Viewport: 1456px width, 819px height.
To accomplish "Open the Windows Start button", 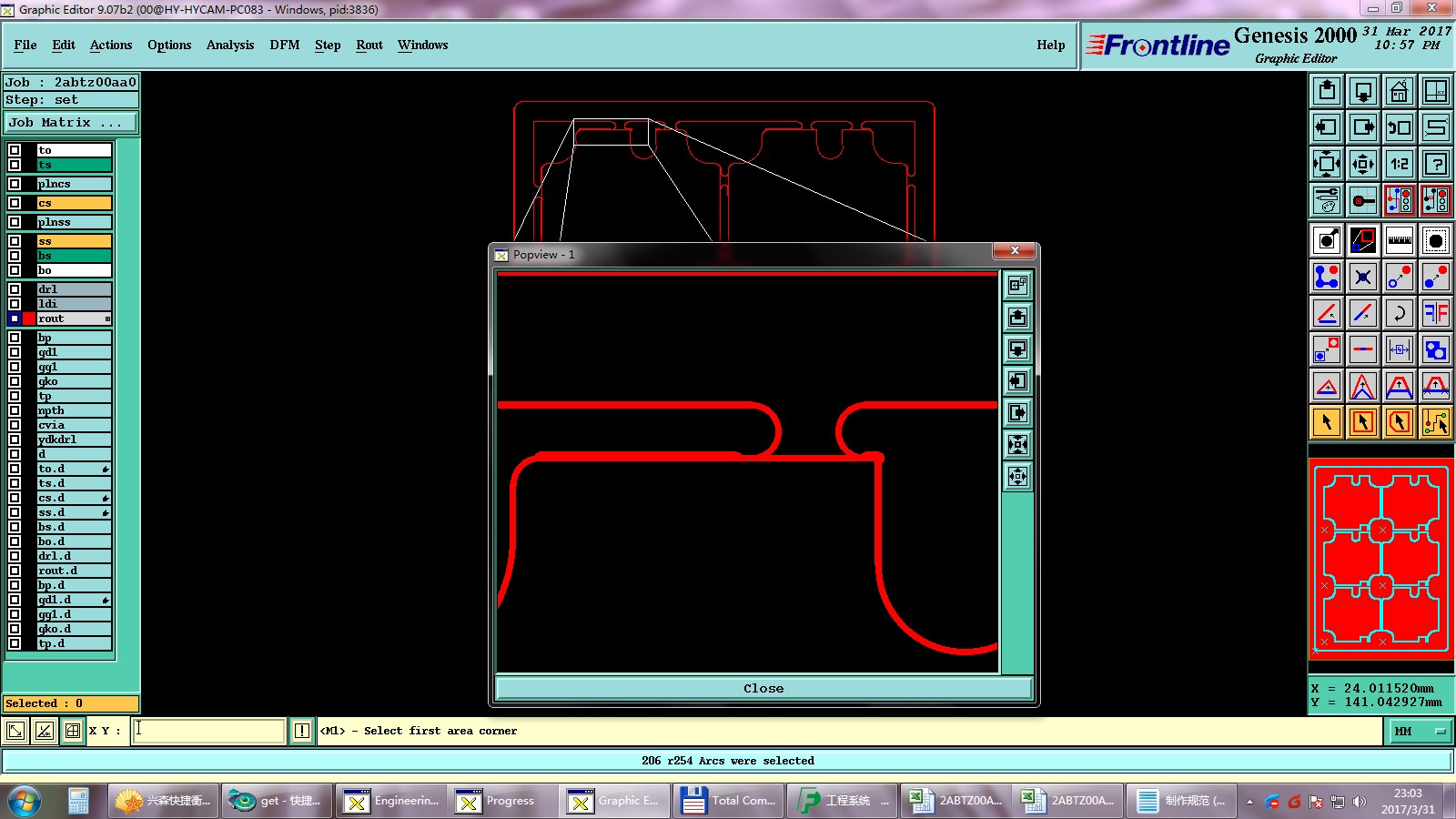I will click(25, 801).
